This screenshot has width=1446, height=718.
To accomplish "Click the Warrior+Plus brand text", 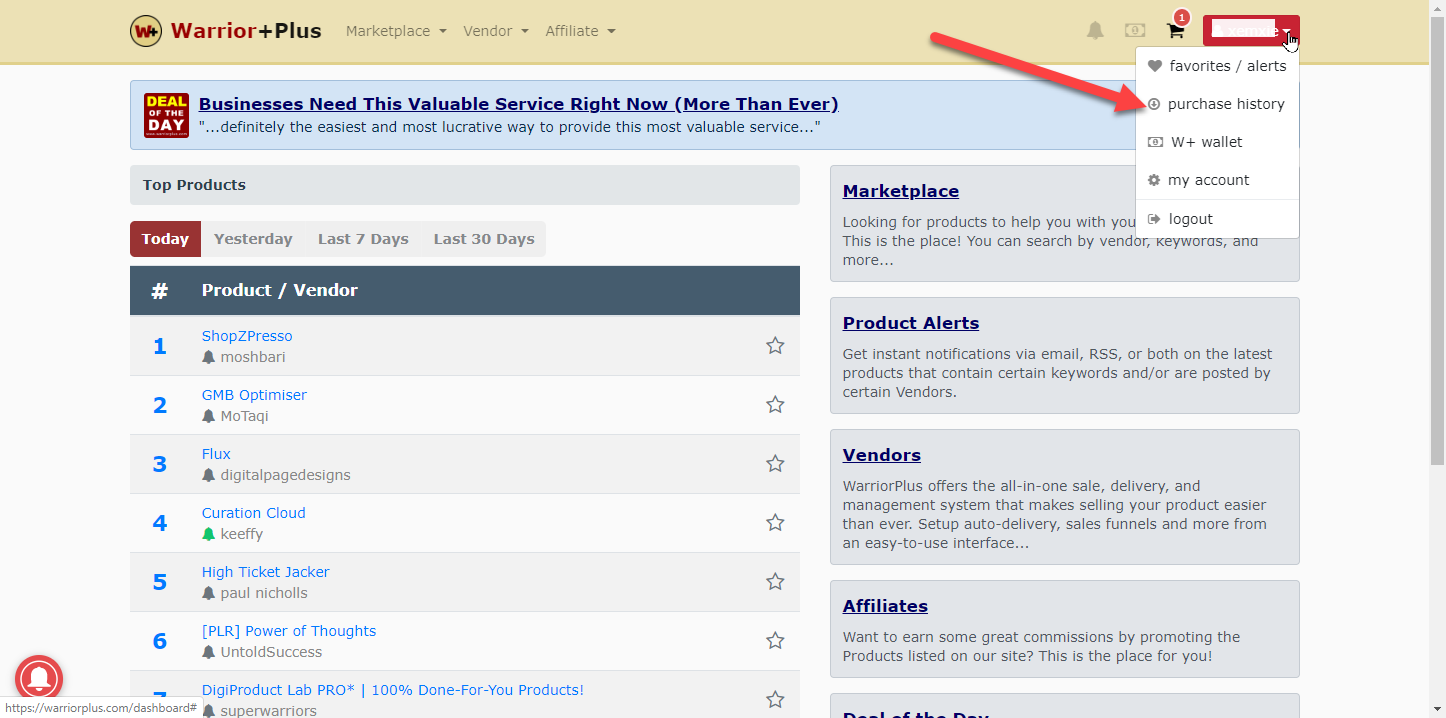I will 246,31.
